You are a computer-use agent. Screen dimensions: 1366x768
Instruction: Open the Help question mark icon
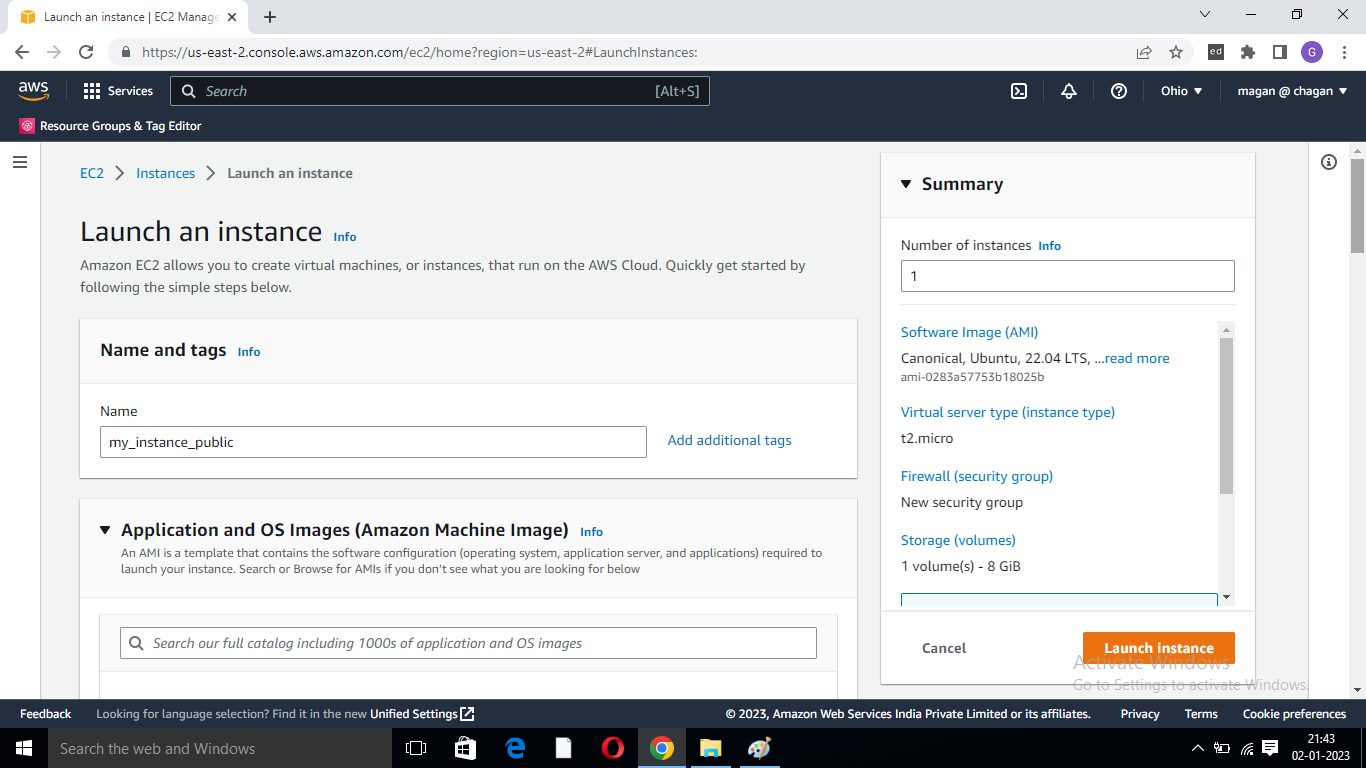point(1118,91)
